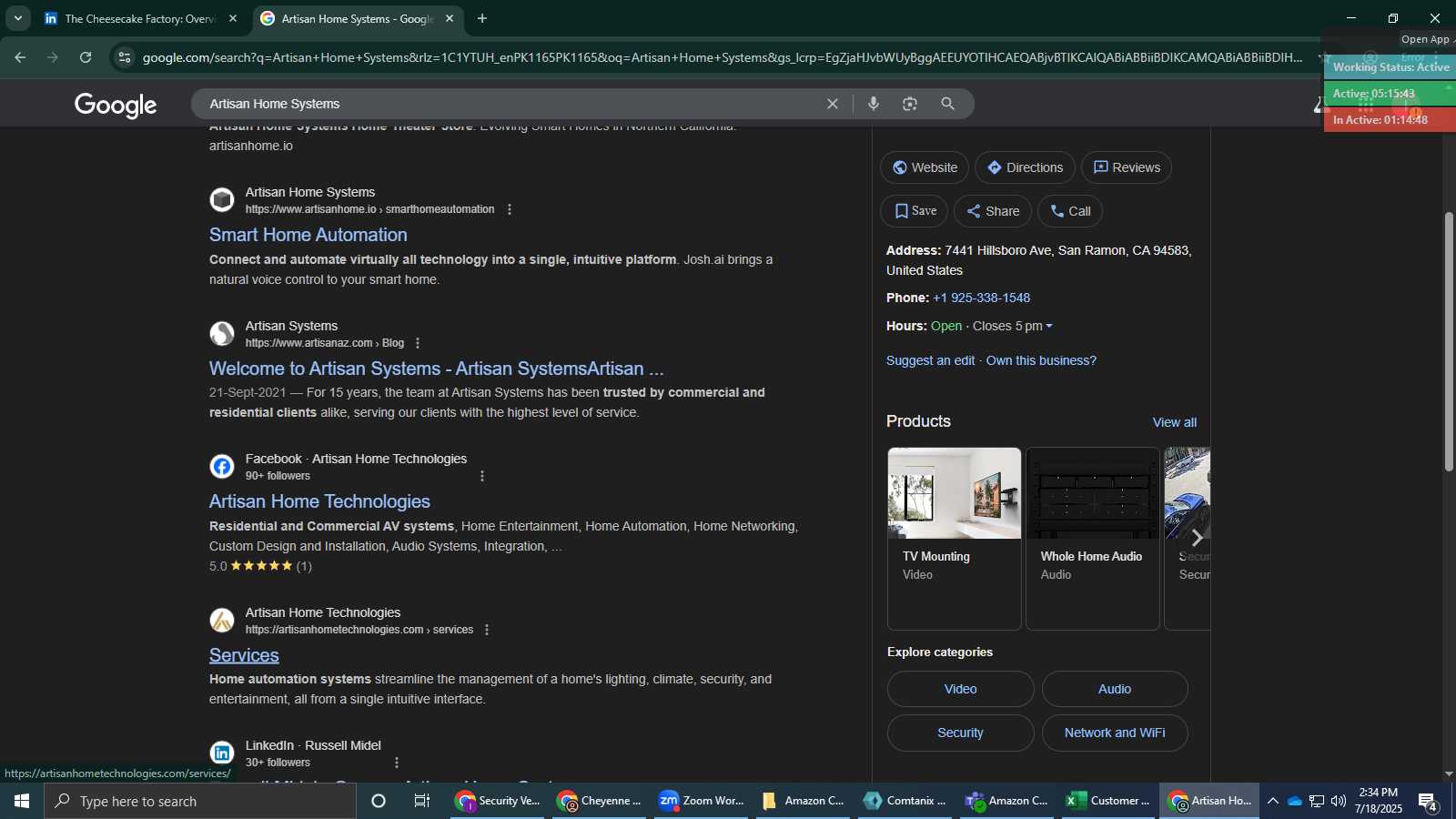Open Whole Home Audio product card
The image size is (1456, 819).
tap(1093, 539)
